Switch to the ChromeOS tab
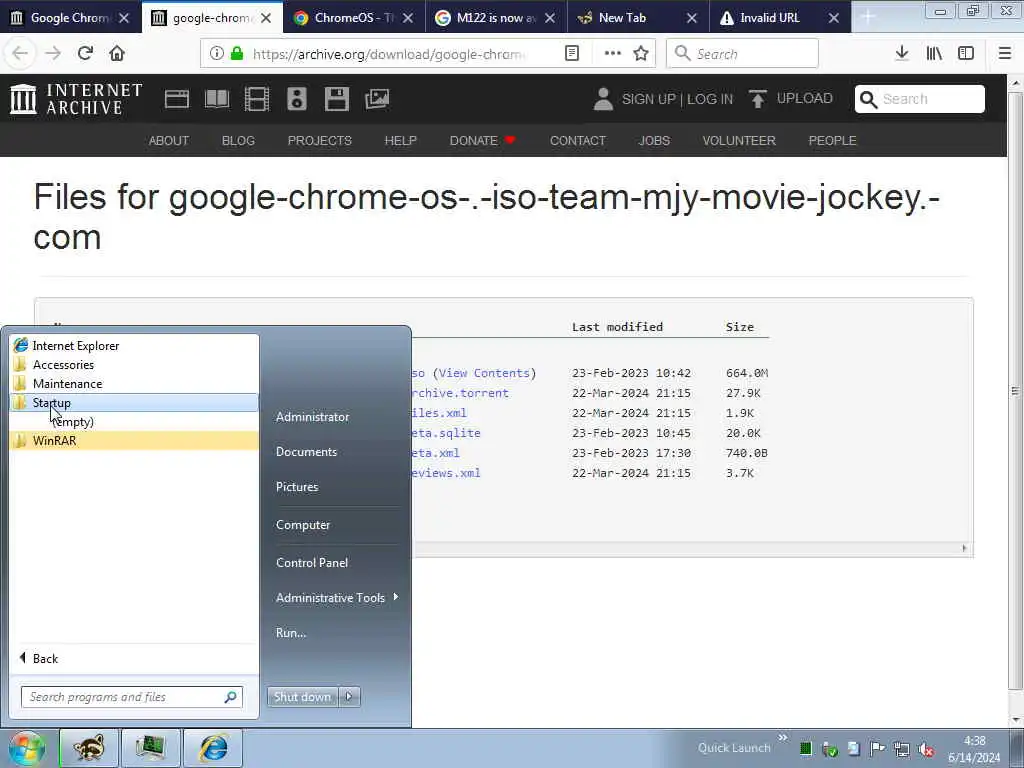 (x=354, y=18)
